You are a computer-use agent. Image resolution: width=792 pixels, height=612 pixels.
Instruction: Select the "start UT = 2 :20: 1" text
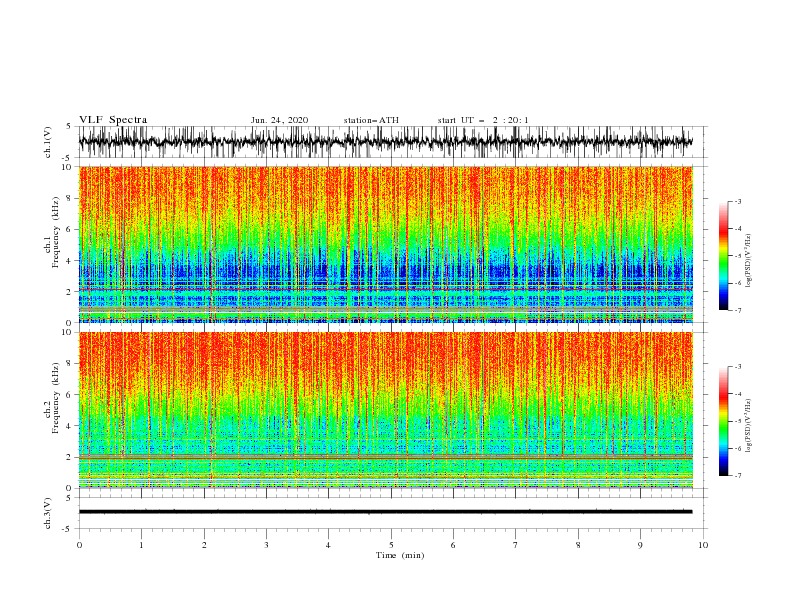tap(483, 120)
